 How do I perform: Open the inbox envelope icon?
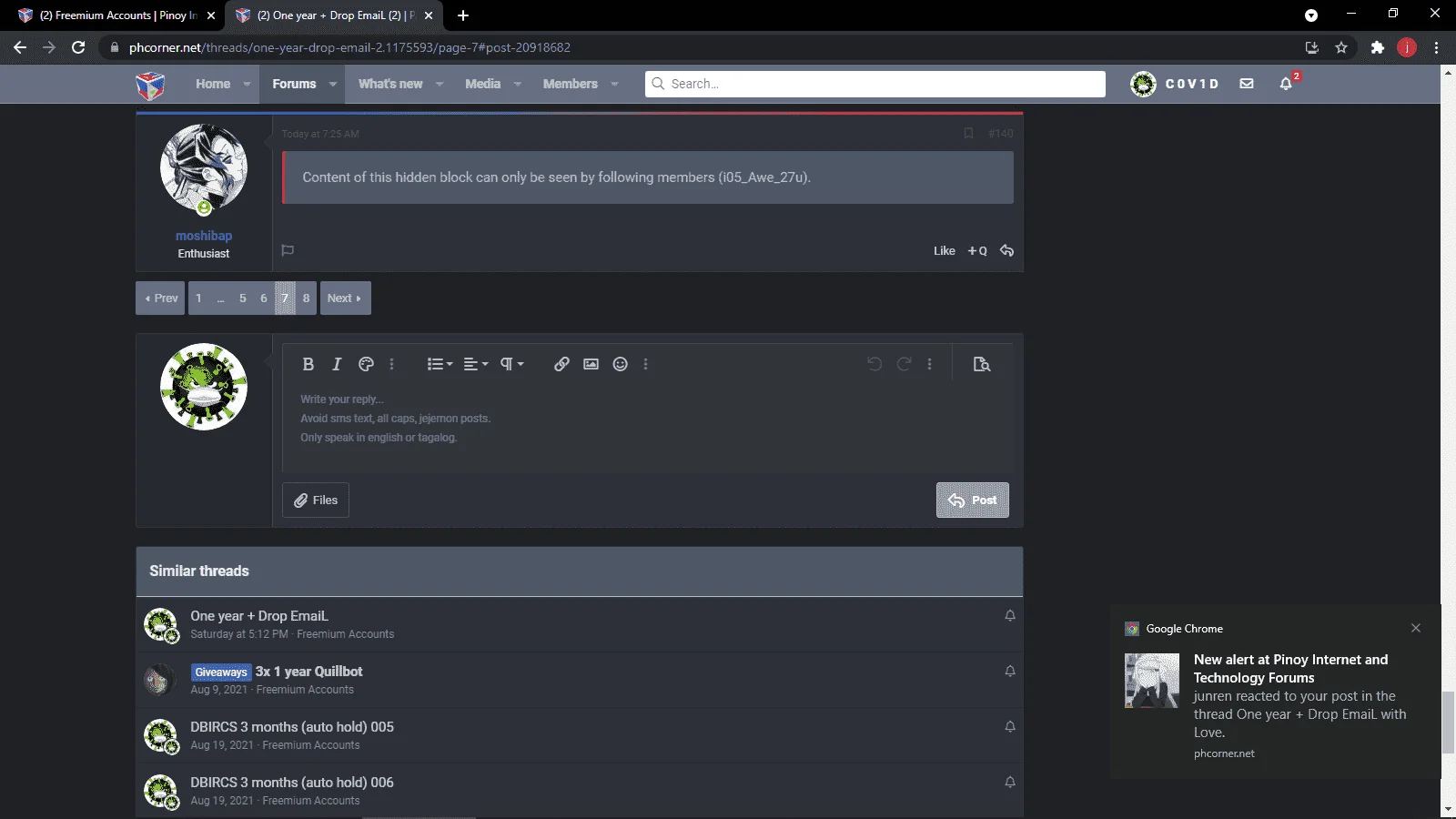point(1247,84)
